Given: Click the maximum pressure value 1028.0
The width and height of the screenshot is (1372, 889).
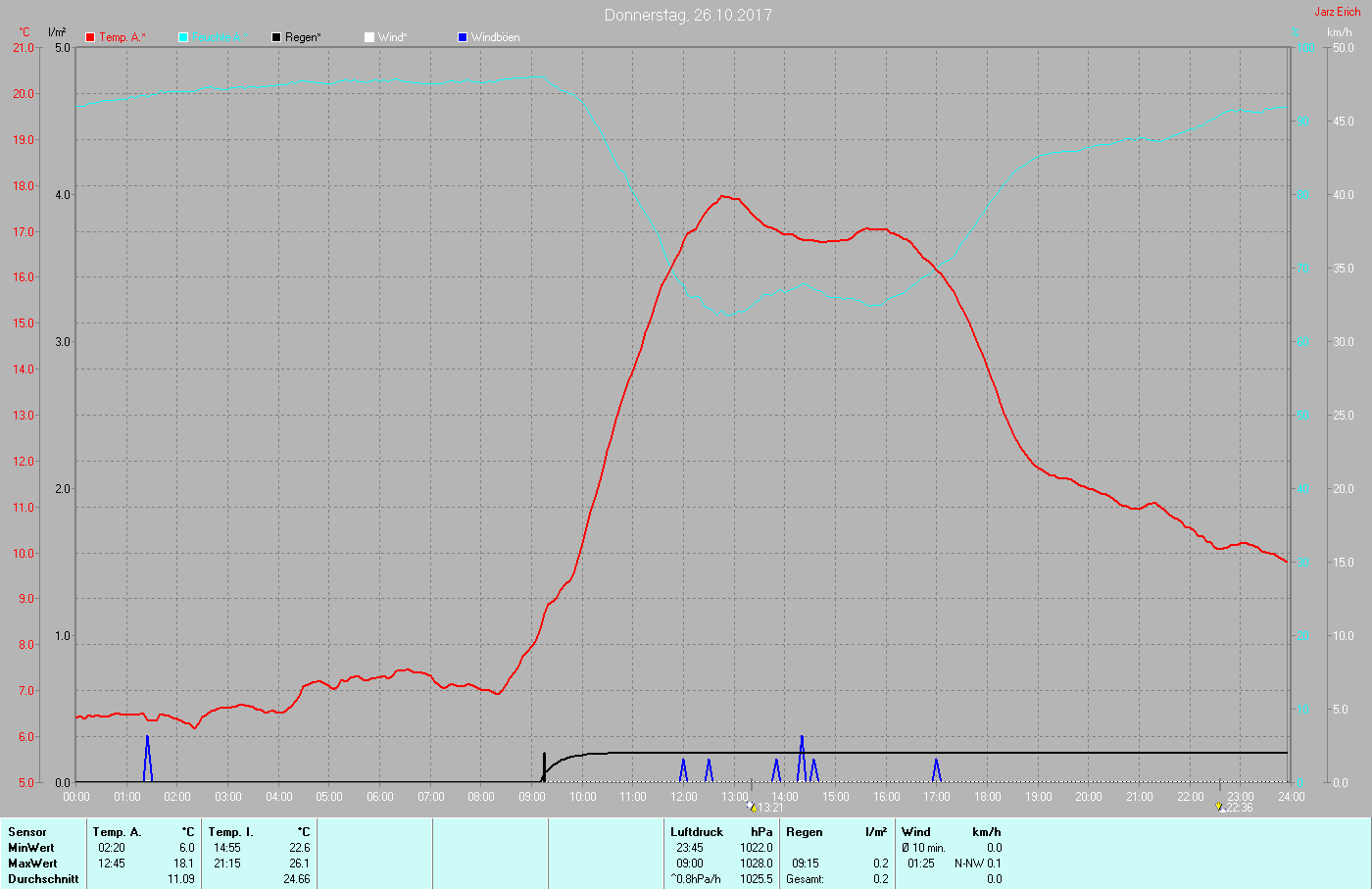Looking at the screenshot, I should [757, 864].
